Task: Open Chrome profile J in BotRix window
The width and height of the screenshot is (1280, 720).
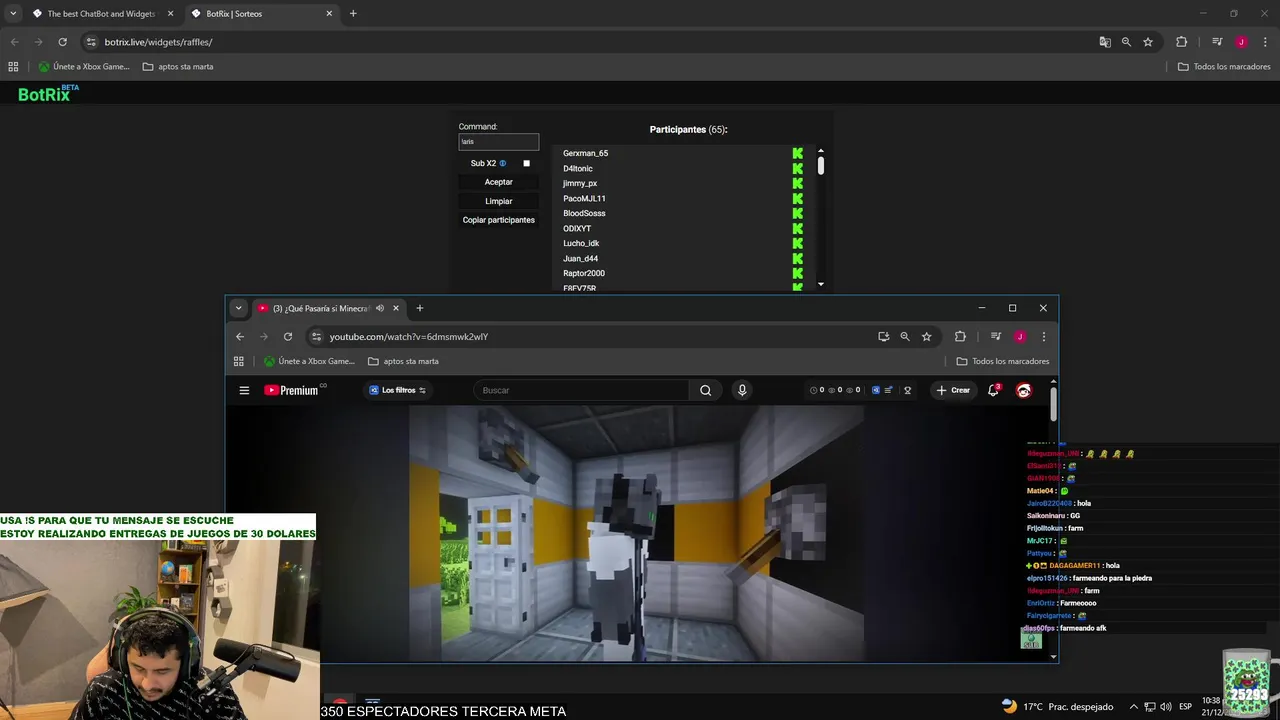Action: pyautogui.click(x=1241, y=42)
